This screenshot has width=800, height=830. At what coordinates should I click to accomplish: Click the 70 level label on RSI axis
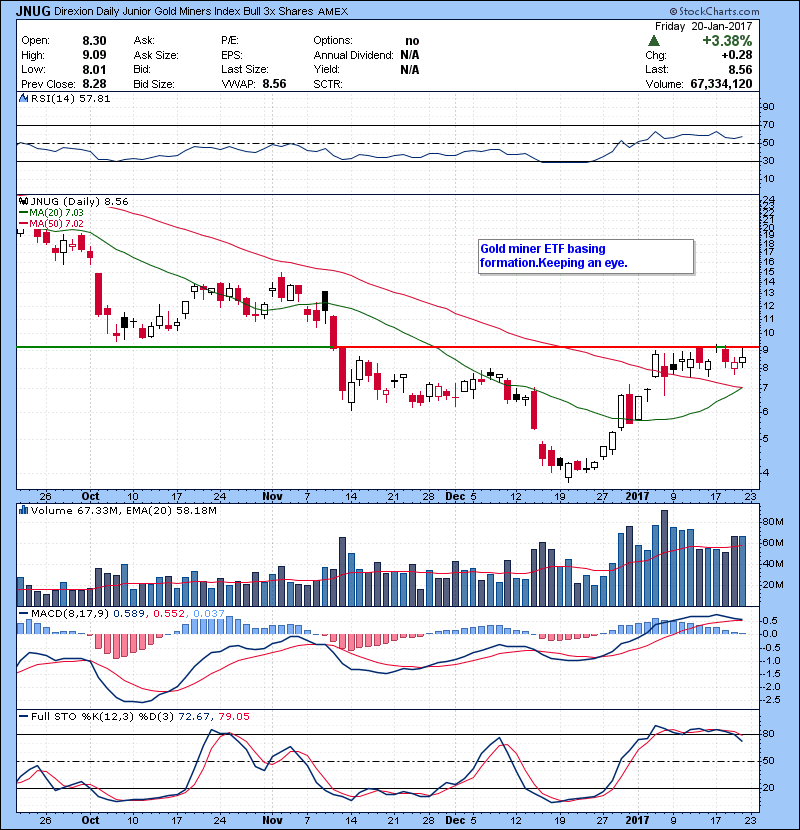pyautogui.click(x=768, y=125)
